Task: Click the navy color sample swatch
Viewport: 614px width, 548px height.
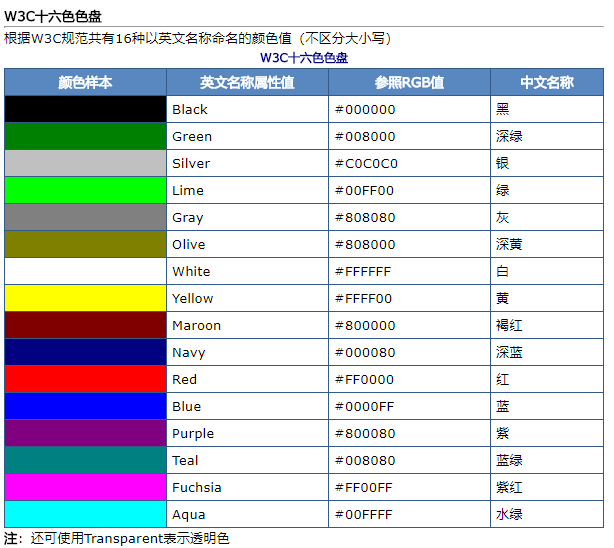Action: [86, 353]
